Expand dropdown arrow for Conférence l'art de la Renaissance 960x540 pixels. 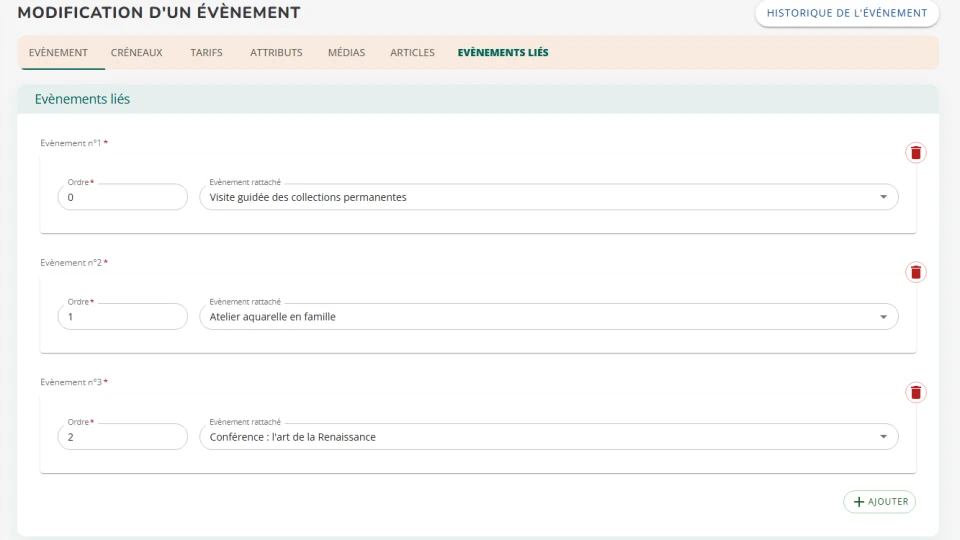883,437
